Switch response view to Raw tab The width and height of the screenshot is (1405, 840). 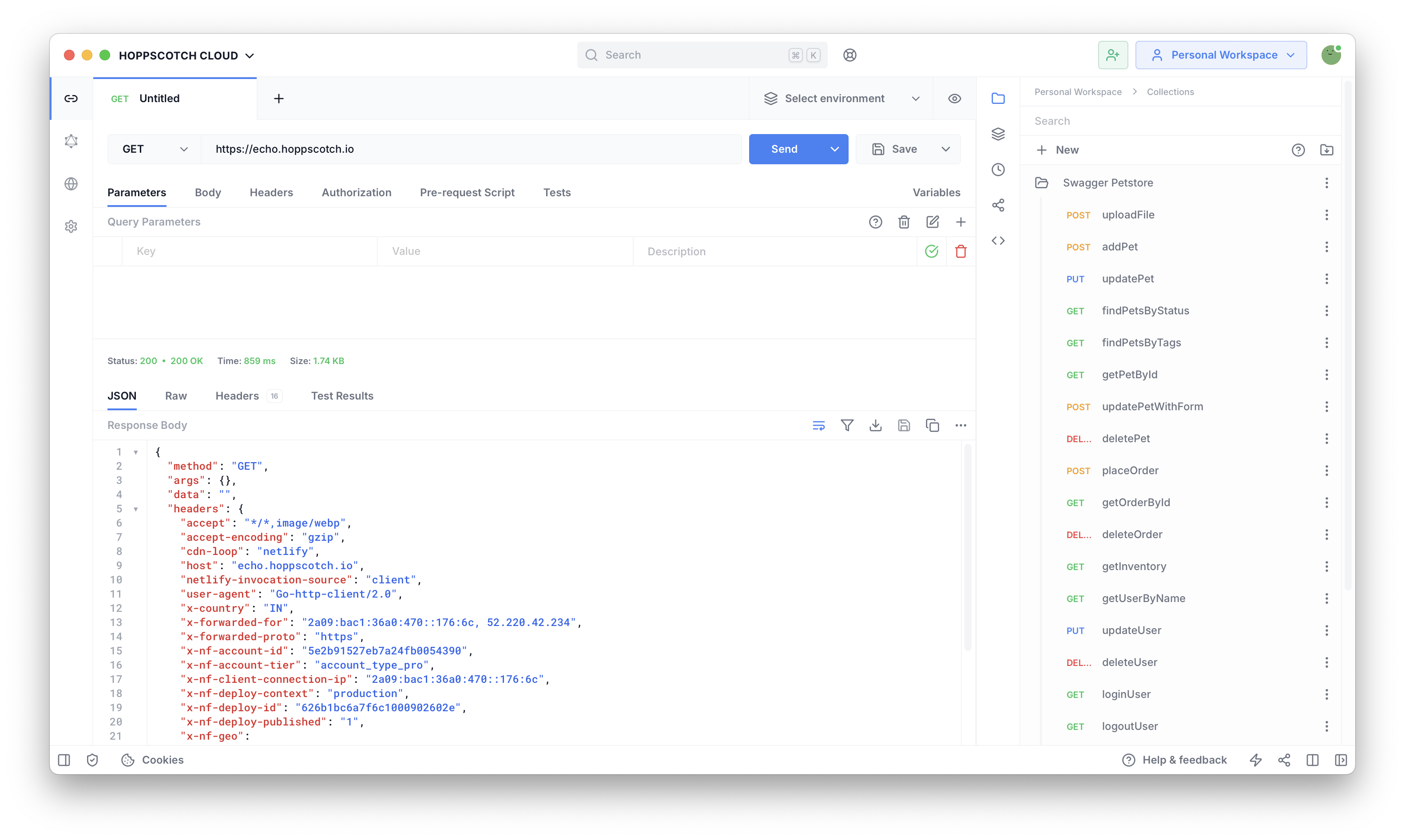176,396
